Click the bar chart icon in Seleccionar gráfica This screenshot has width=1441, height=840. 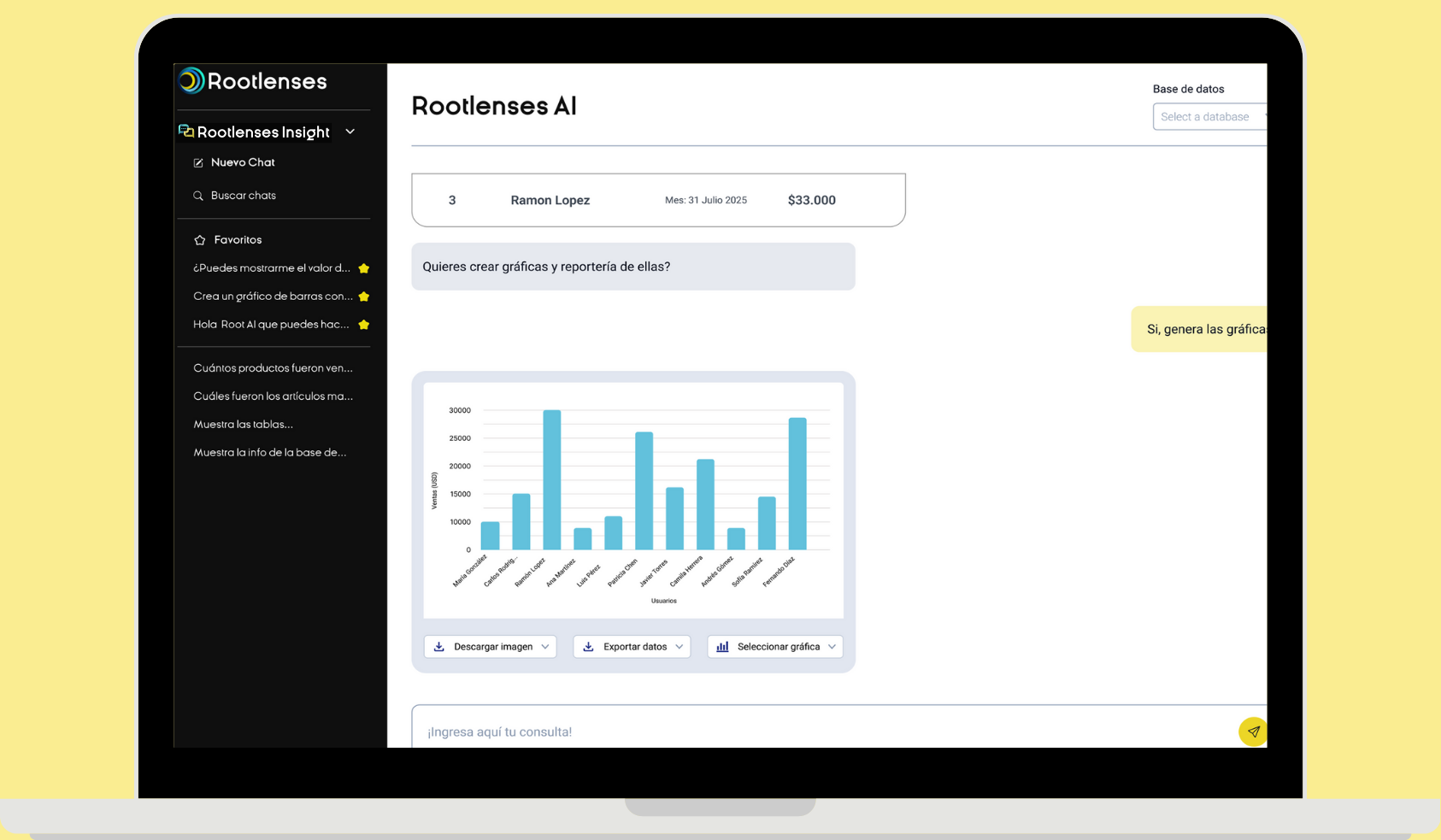pos(722,647)
